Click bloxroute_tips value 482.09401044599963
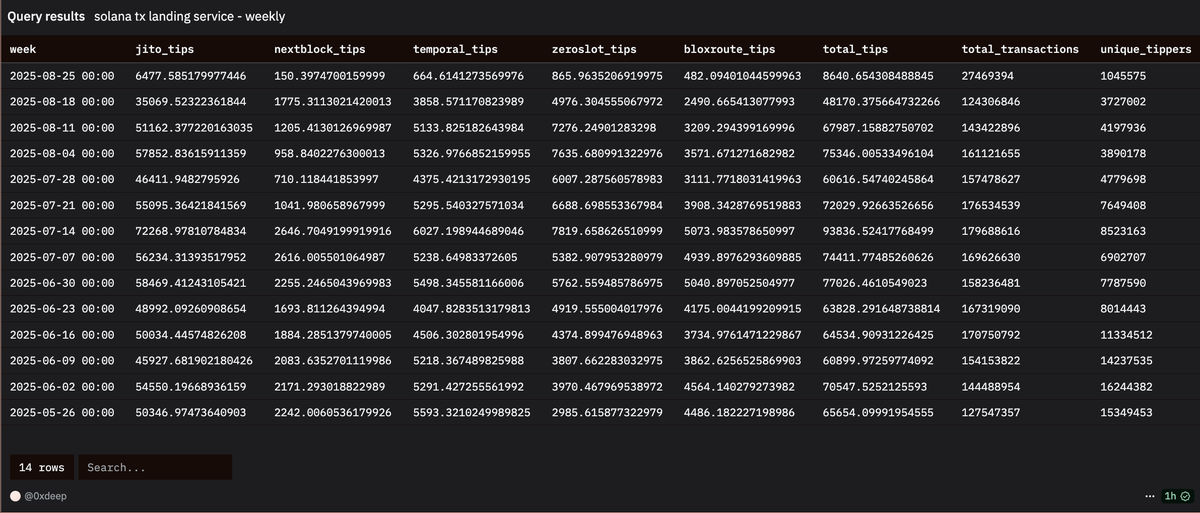Viewport: 1200px width, 513px height. 743,76
